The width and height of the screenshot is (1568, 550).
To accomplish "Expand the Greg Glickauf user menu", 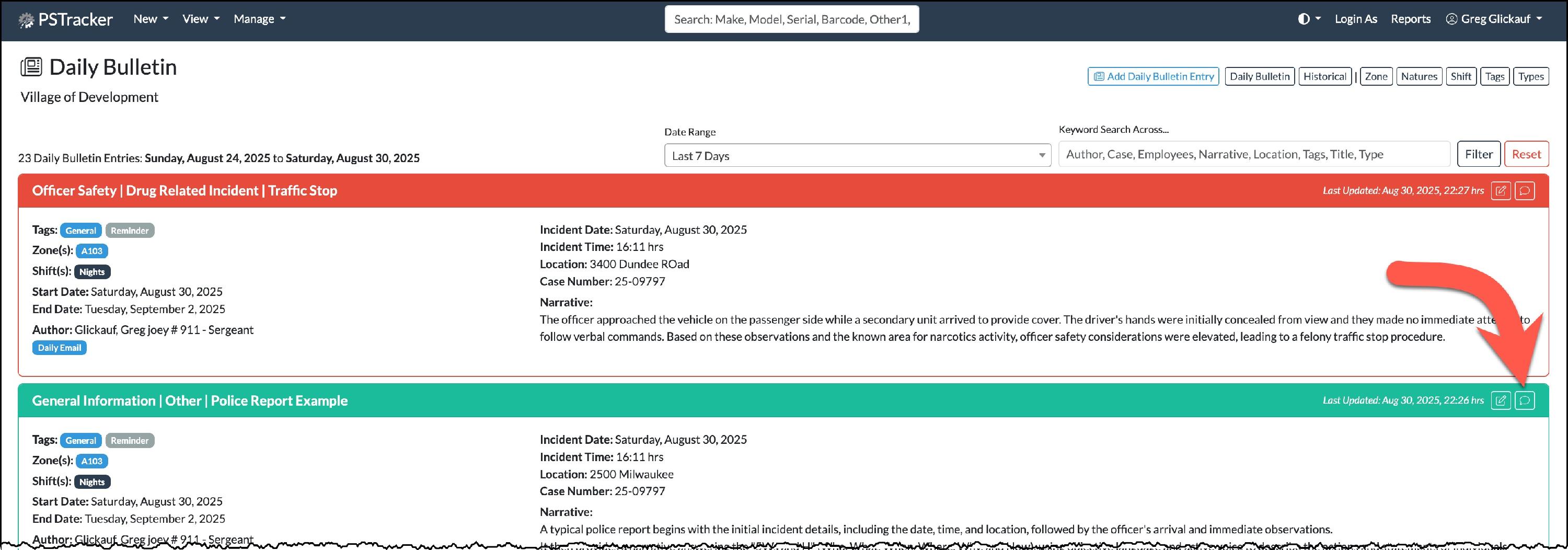I will 1494,19.
